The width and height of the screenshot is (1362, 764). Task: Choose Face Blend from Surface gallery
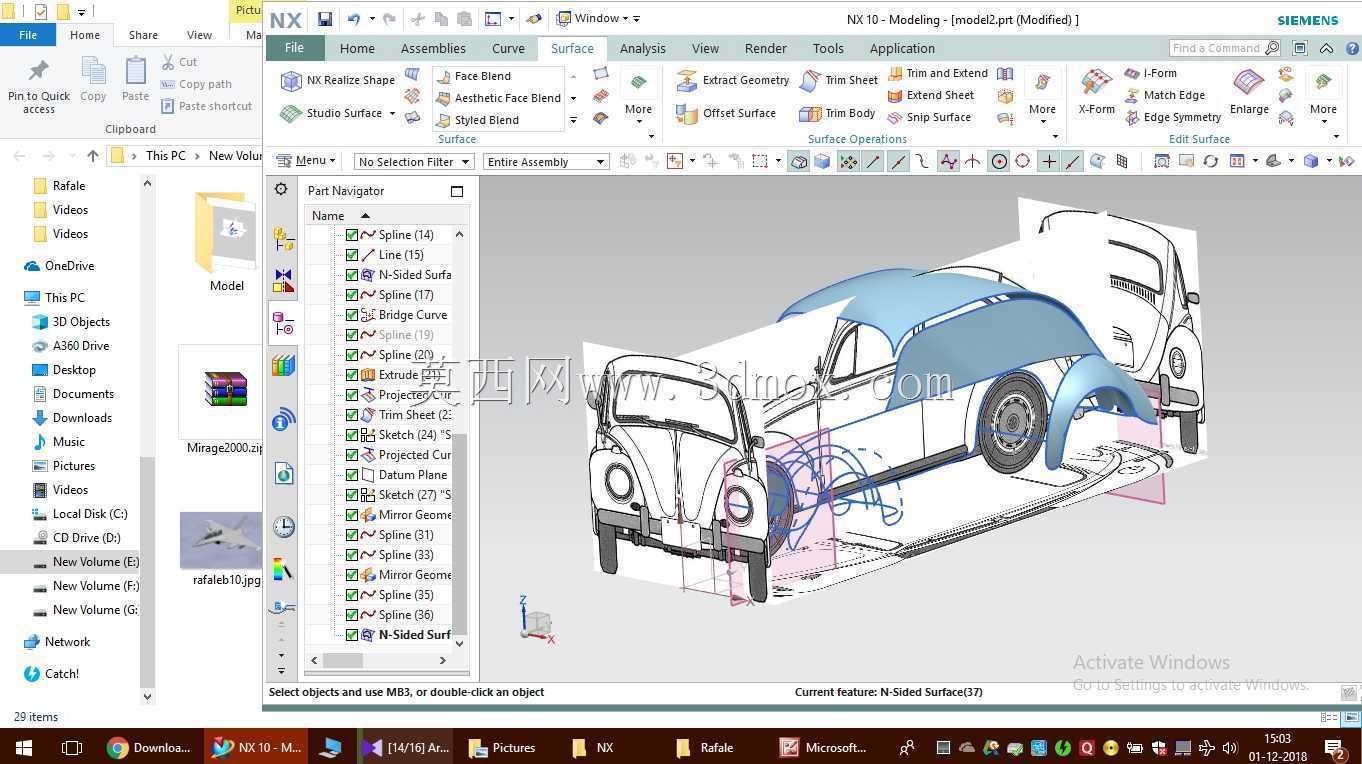coord(473,76)
